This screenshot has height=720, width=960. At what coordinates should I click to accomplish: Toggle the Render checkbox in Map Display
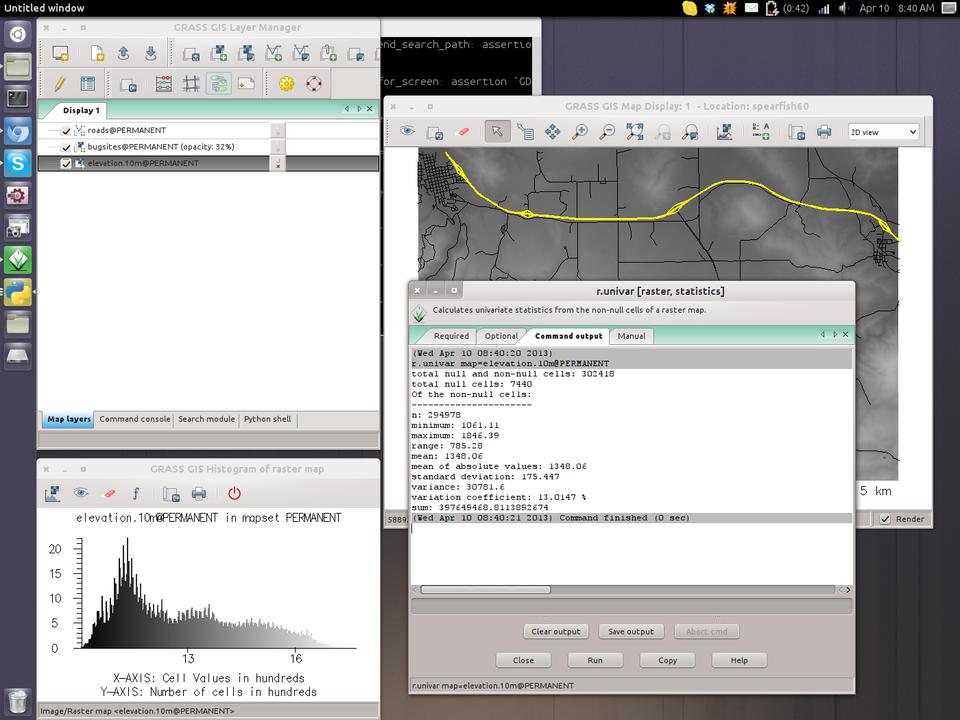pyautogui.click(x=885, y=519)
